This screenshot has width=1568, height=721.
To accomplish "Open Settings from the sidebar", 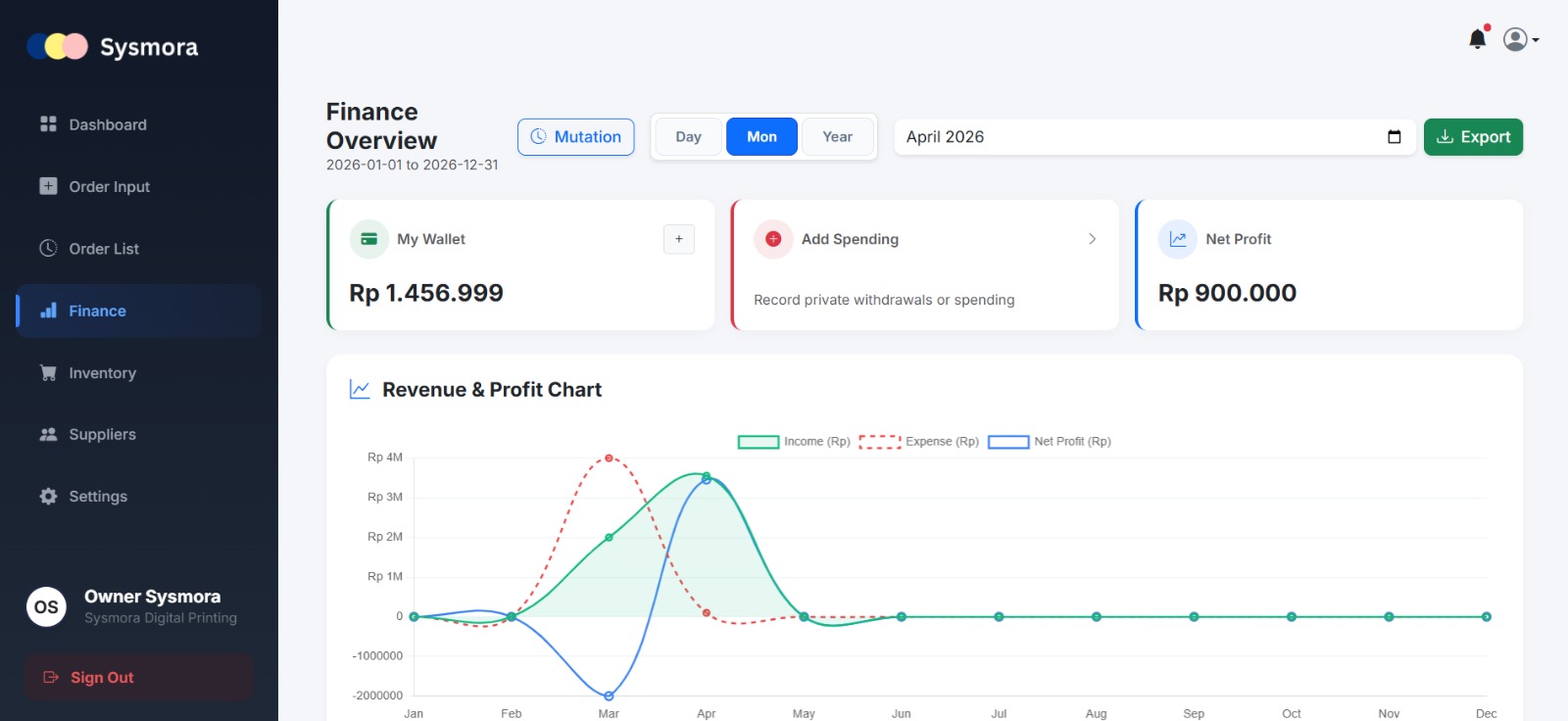I will 138,496.
